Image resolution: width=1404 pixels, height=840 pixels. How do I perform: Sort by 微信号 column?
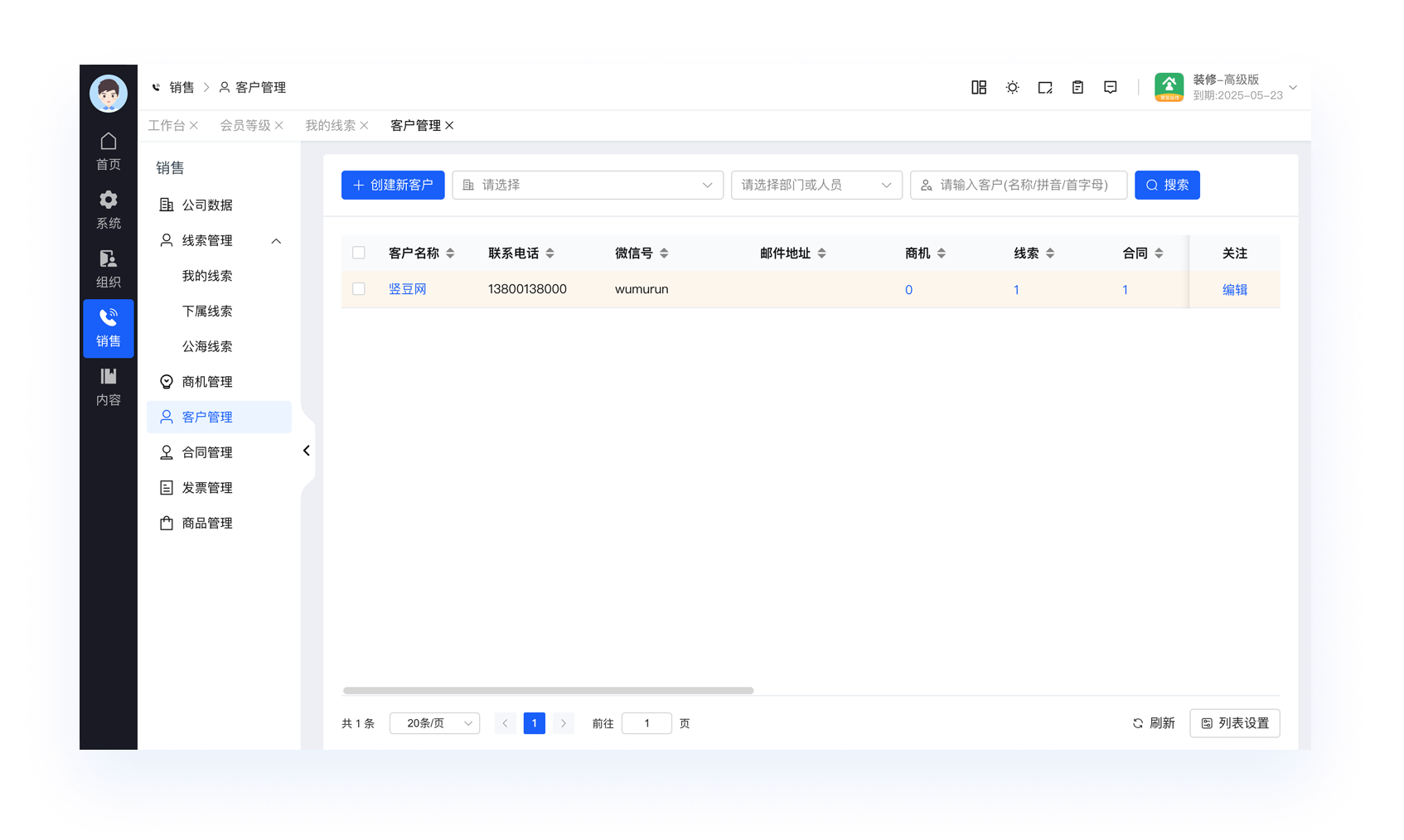coord(664,253)
